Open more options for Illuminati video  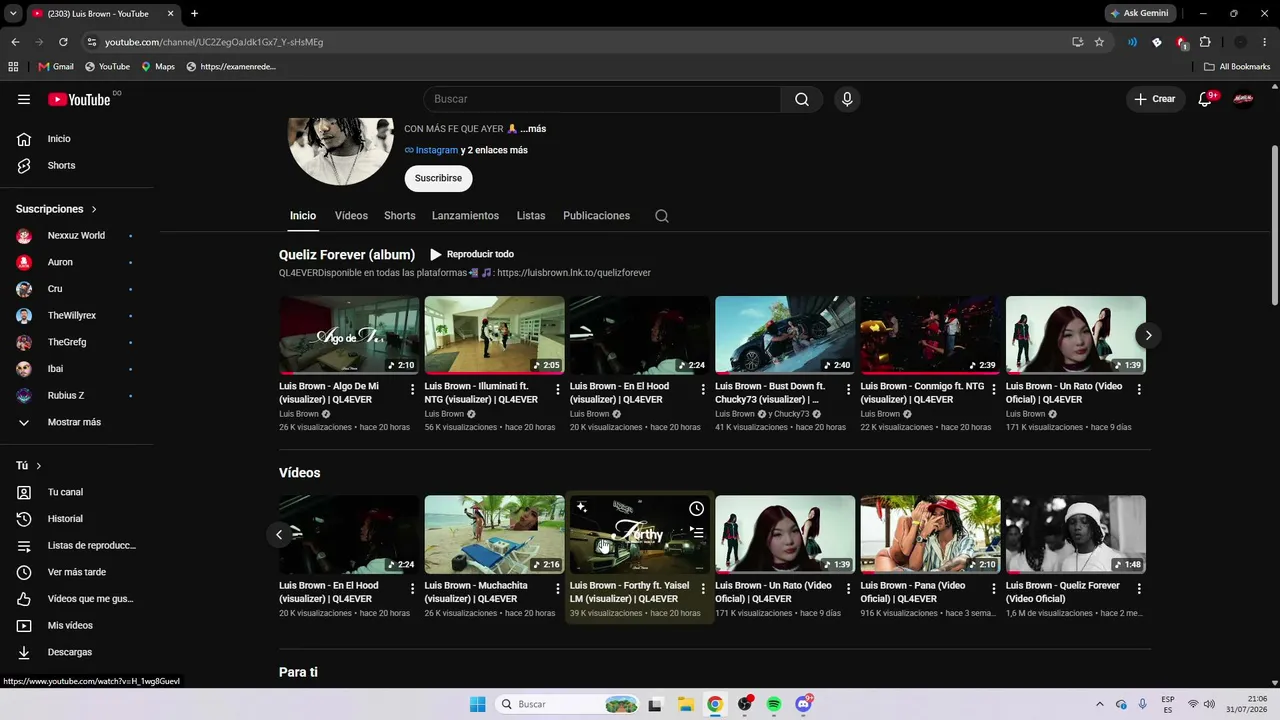point(558,390)
